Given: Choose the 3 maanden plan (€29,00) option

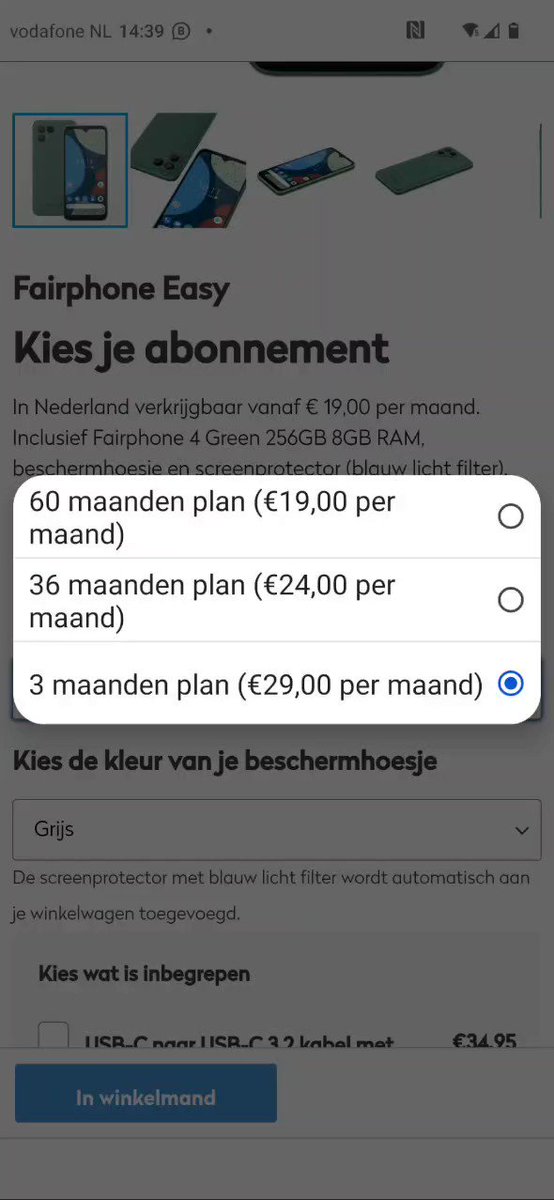Looking at the screenshot, I should point(277,684).
